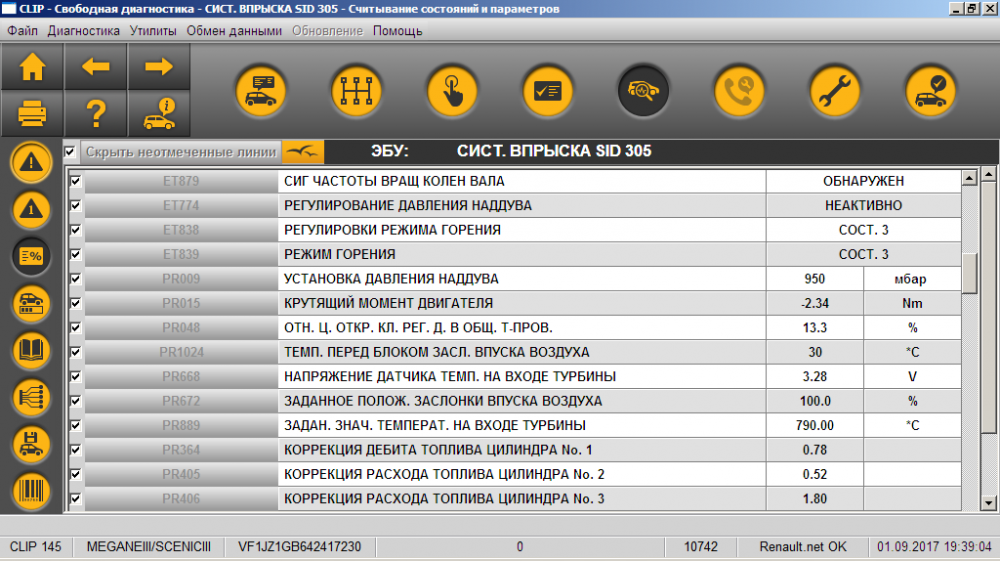Click the PR405 code button
Viewport: 1000px width, 561px height.
click(x=181, y=474)
